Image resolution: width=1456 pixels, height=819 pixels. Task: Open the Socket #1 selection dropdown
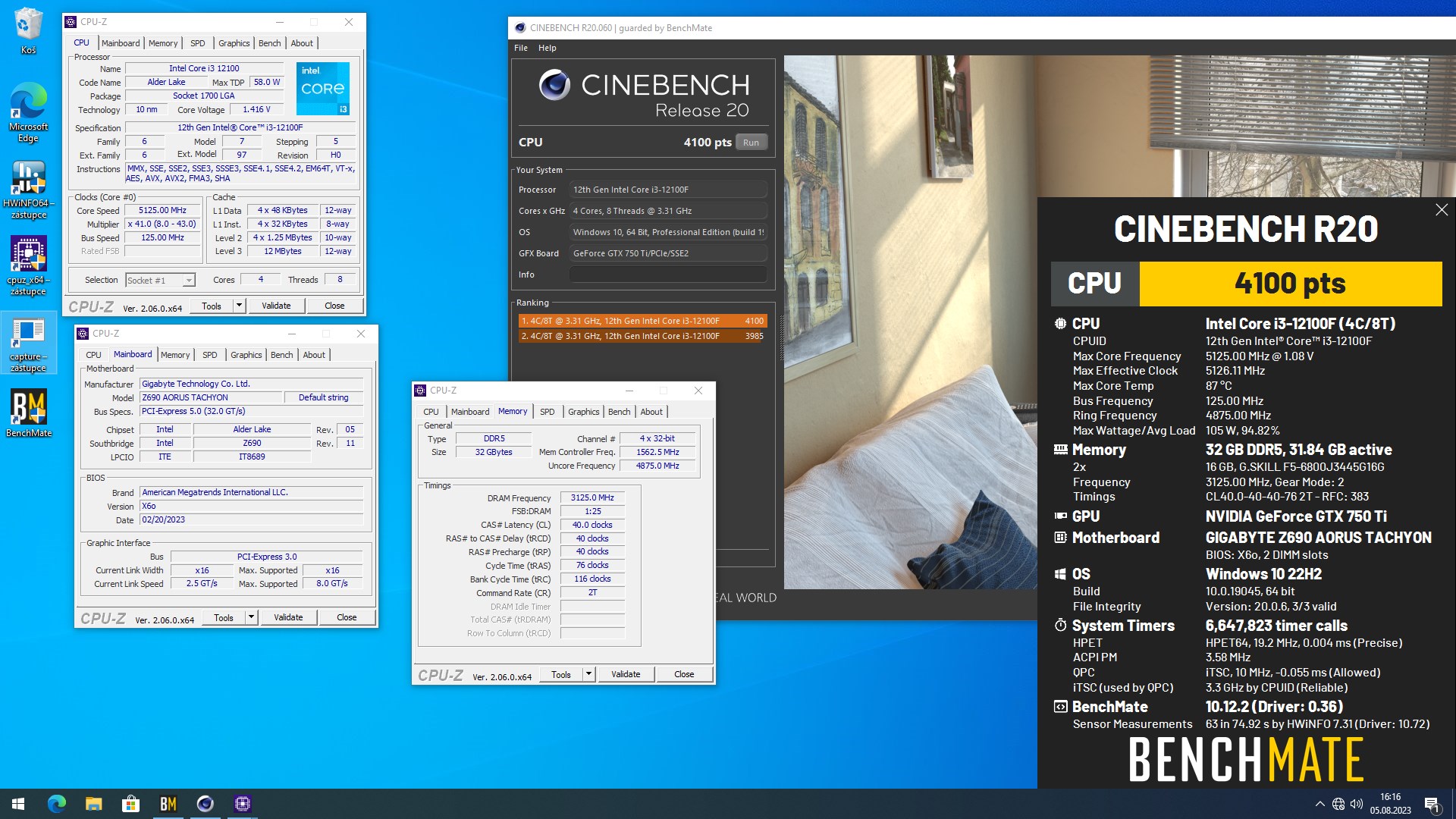point(160,281)
